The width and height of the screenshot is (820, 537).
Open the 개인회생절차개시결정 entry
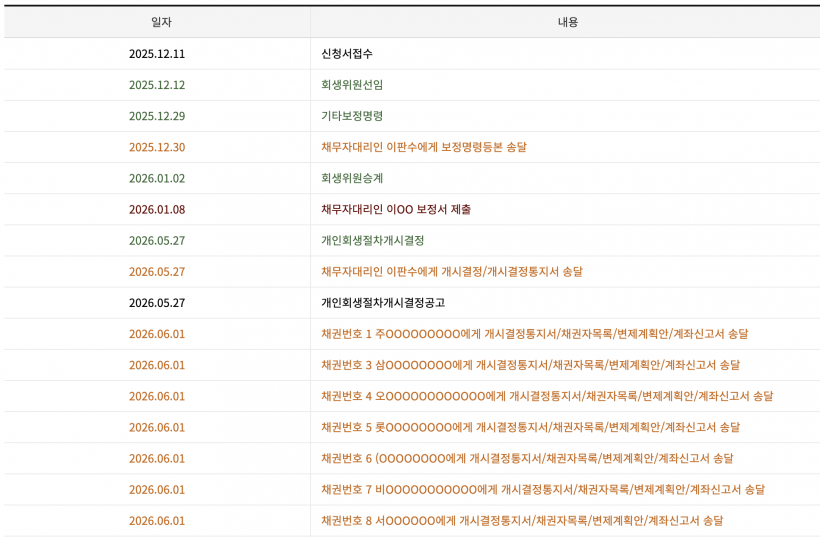pos(372,241)
